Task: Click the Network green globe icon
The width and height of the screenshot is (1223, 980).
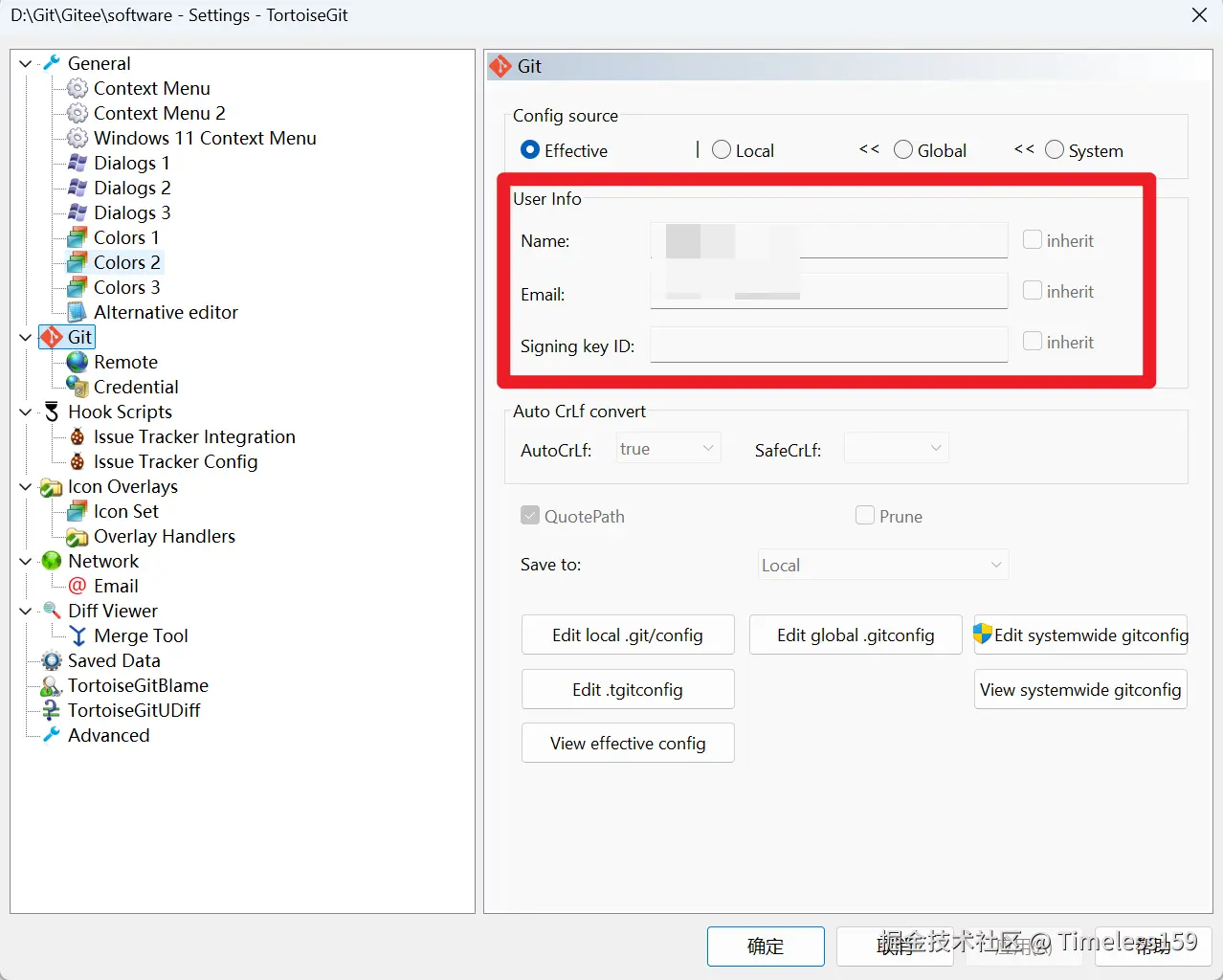Action: tap(52, 561)
